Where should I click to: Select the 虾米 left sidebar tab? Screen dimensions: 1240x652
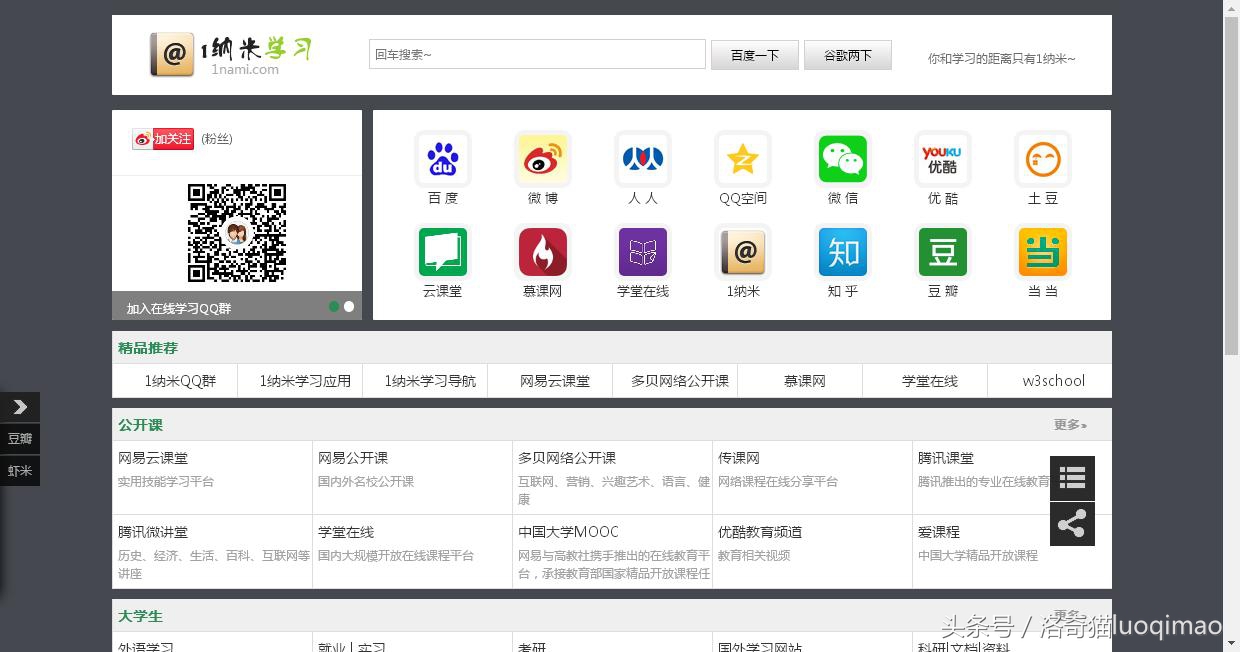tap(20, 470)
